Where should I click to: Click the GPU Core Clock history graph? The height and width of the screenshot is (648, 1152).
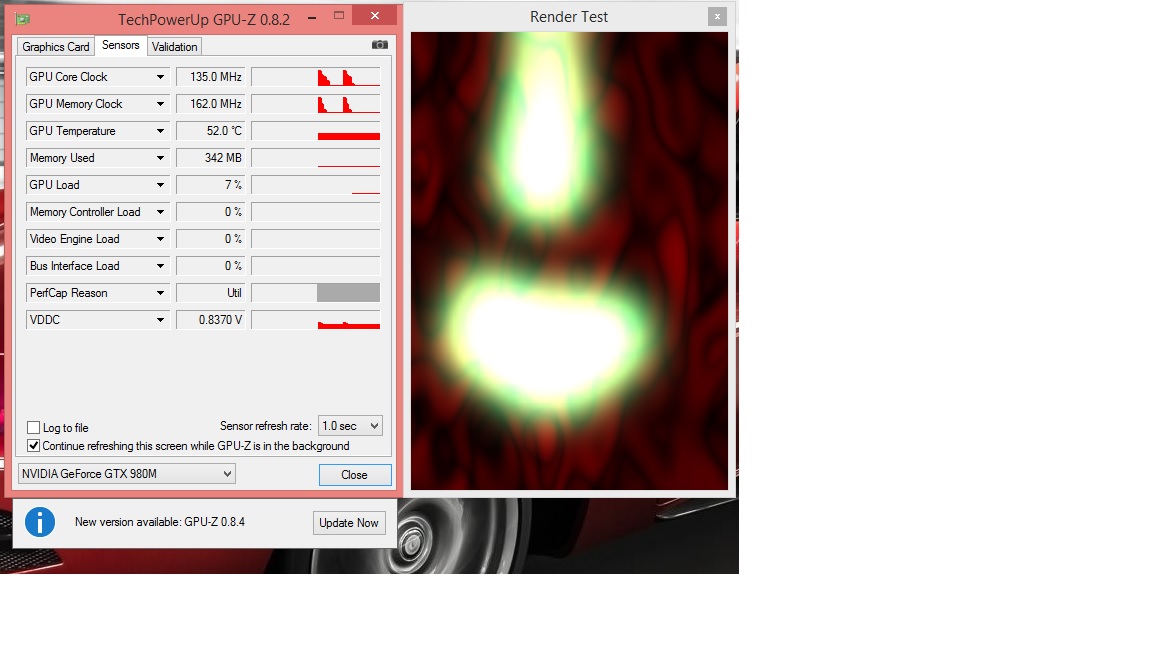pos(316,77)
